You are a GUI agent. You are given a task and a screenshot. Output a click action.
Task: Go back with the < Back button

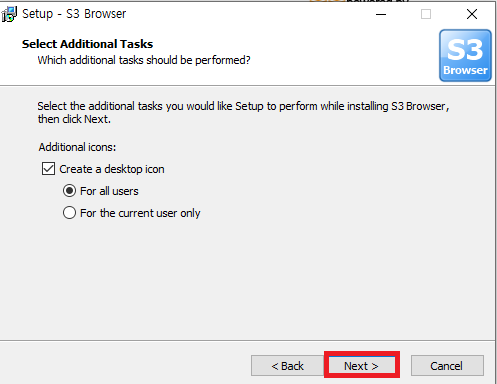click(287, 366)
